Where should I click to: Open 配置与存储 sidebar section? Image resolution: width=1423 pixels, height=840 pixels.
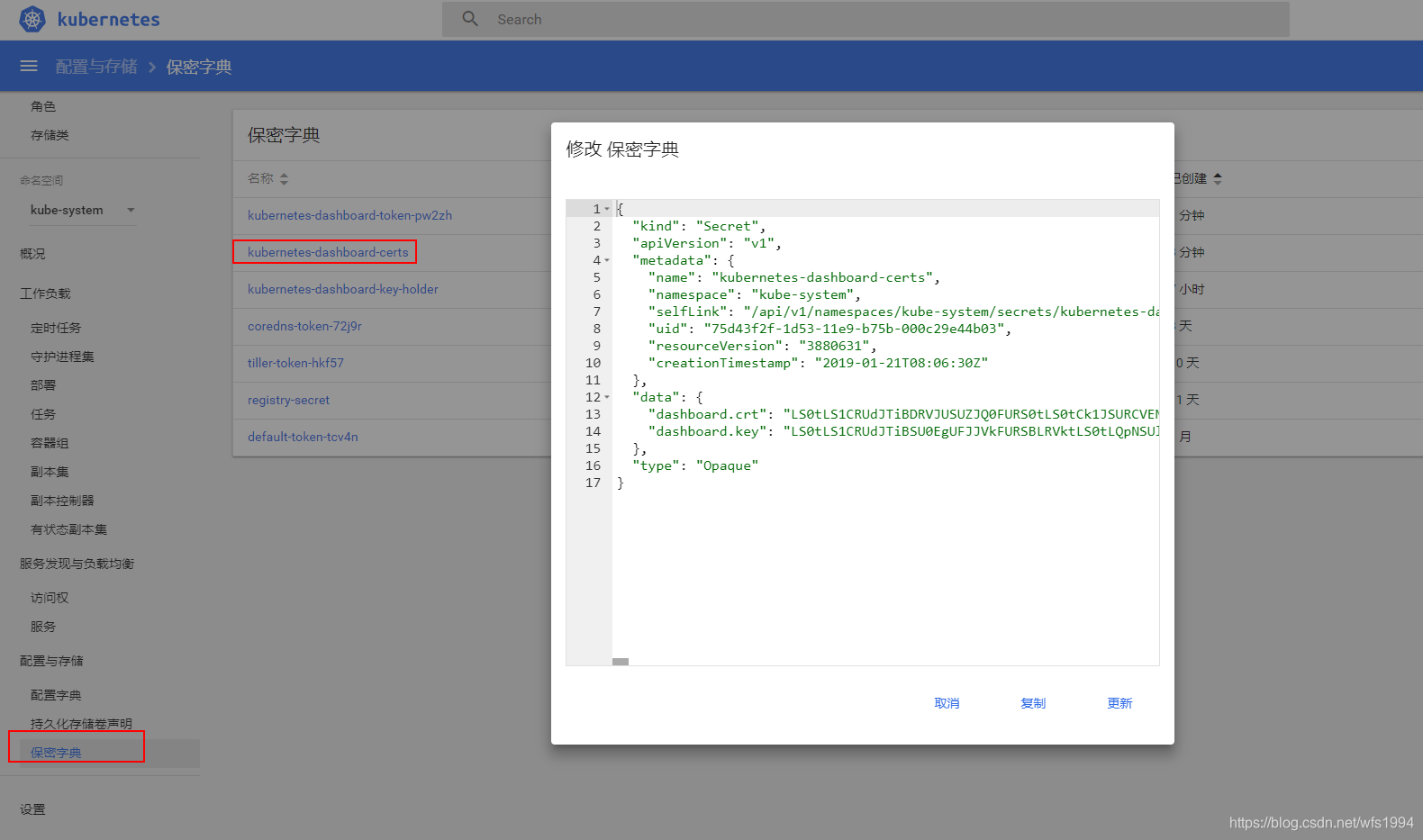tap(51, 661)
